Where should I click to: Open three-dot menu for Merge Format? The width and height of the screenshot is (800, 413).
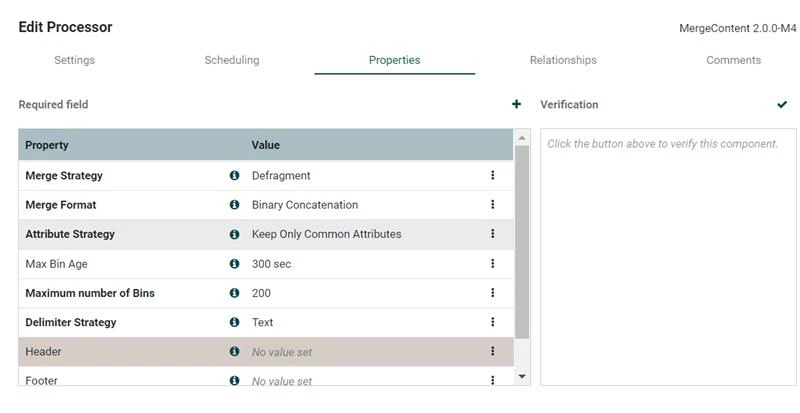pyautogui.click(x=492, y=204)
